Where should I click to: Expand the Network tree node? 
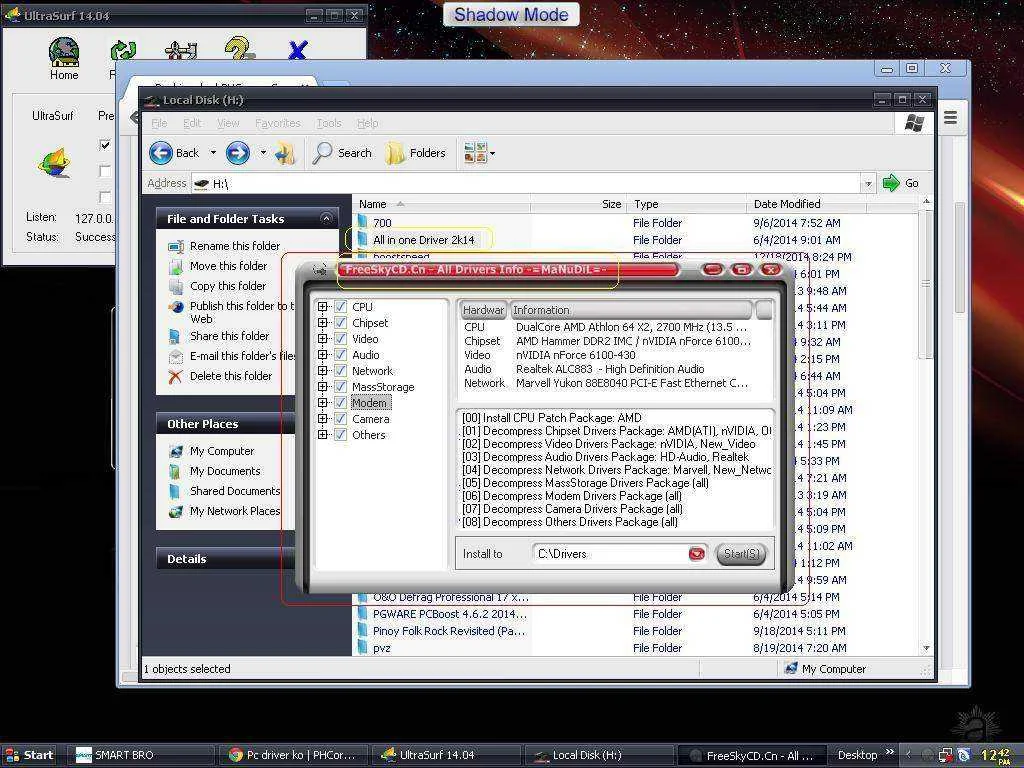323,370
